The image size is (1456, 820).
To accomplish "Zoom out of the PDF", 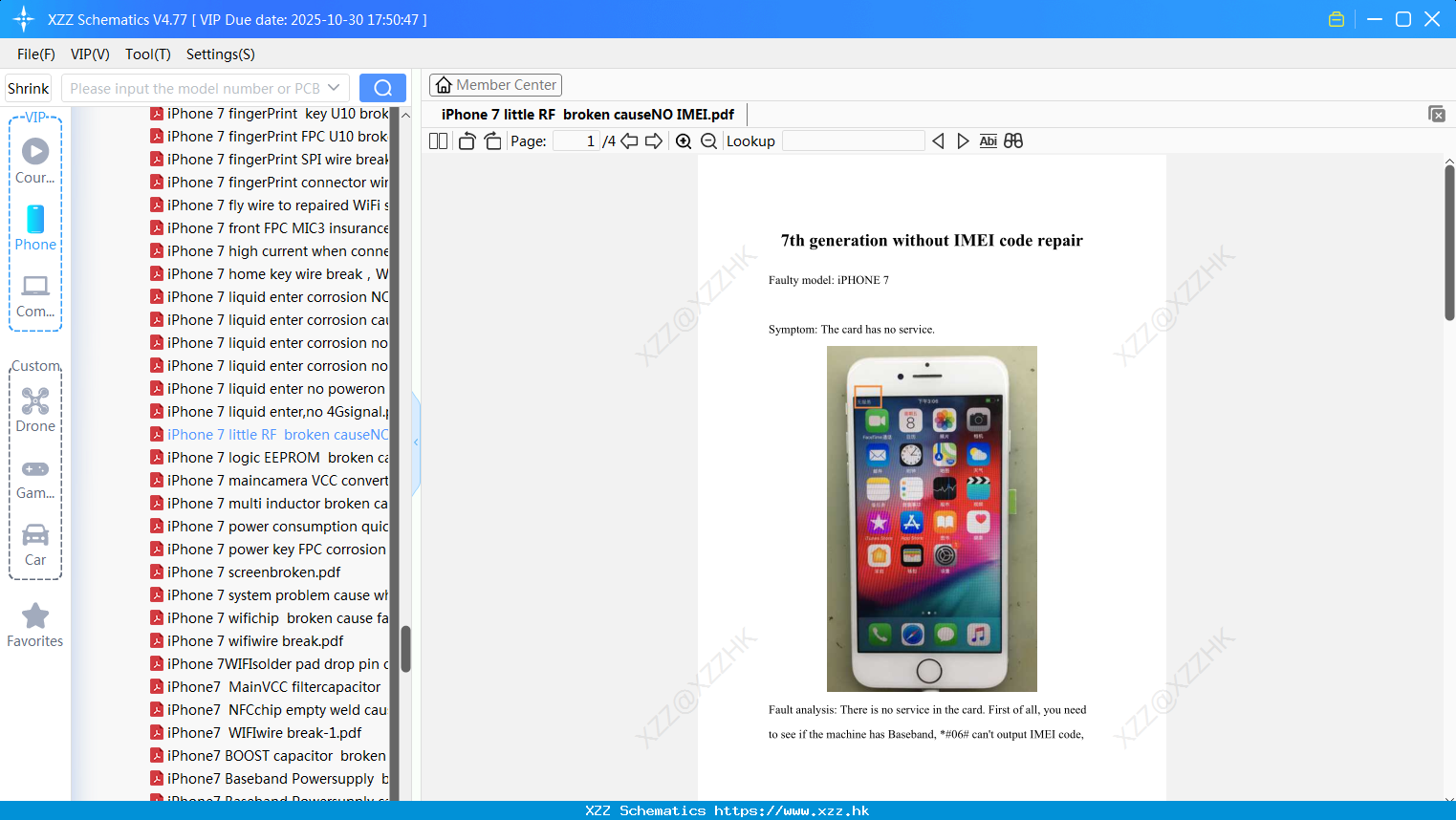I will point(708,141).
